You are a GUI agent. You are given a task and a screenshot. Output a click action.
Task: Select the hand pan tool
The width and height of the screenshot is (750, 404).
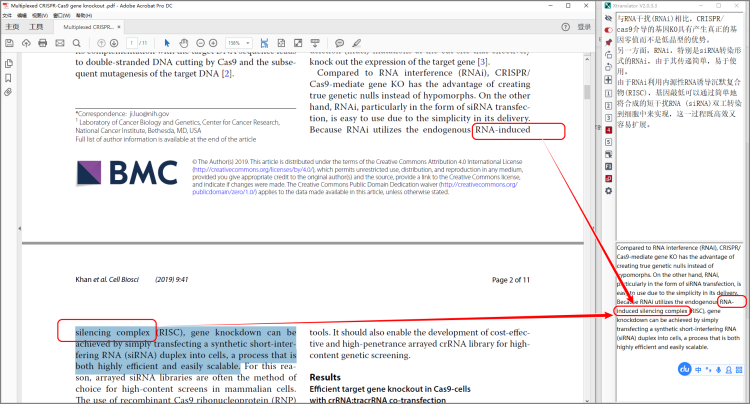(x=183, y=43)
